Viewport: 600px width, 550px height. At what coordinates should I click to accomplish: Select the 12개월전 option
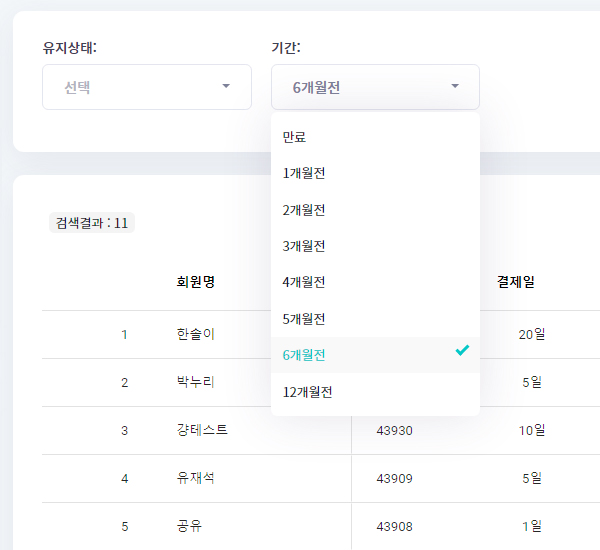[x=307, y=392]
